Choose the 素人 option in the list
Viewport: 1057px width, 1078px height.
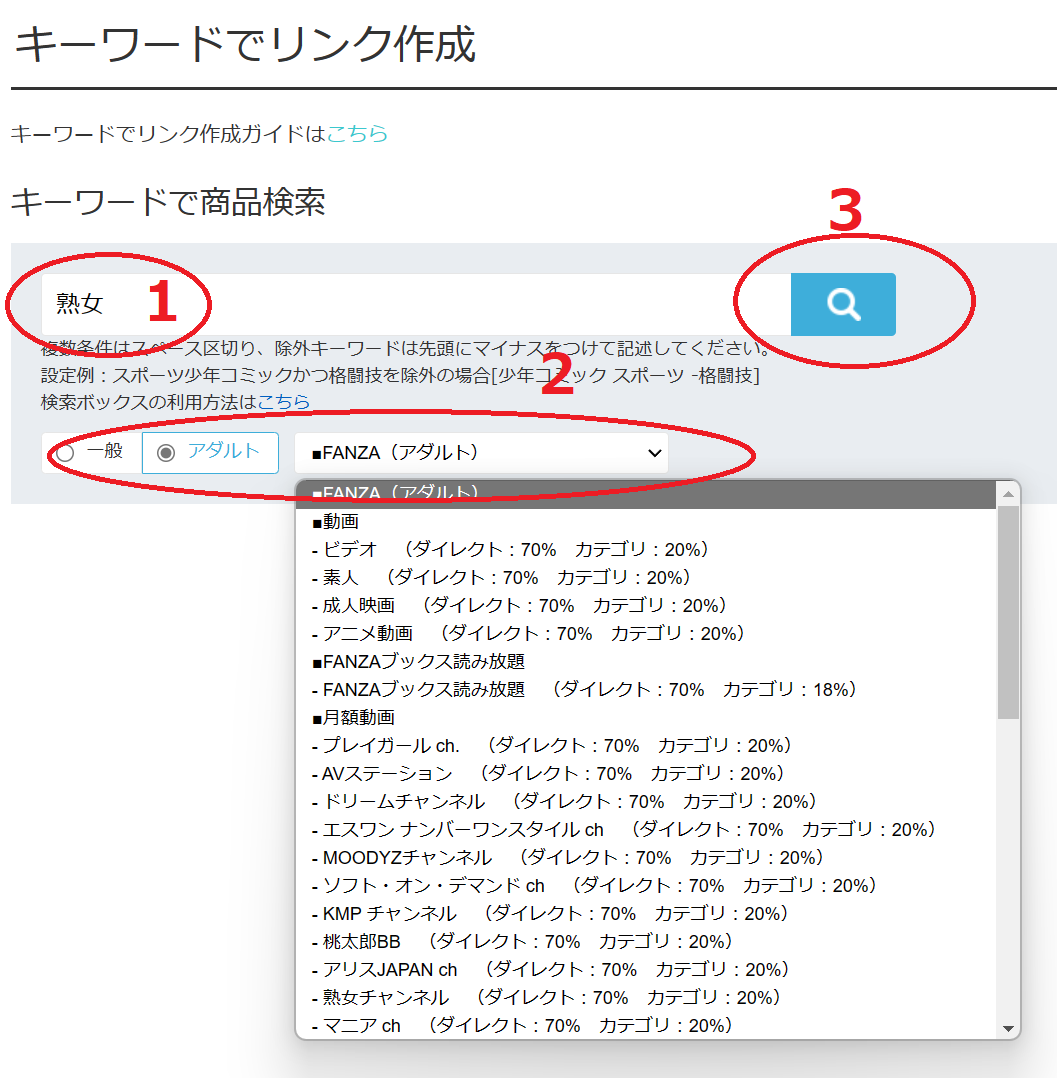(x=506, y=577)
